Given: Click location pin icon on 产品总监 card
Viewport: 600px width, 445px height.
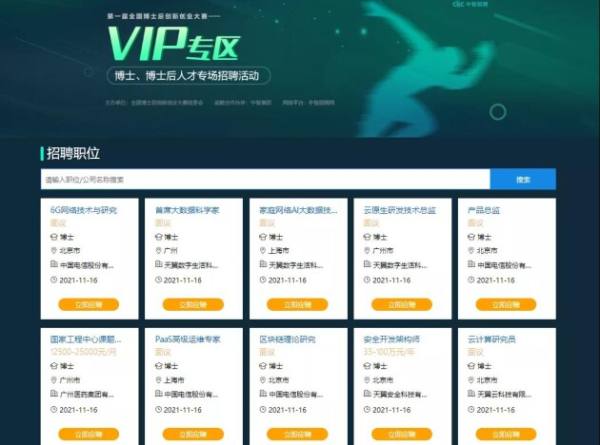Looking at the screenshot, I should (x=471, y=250).
